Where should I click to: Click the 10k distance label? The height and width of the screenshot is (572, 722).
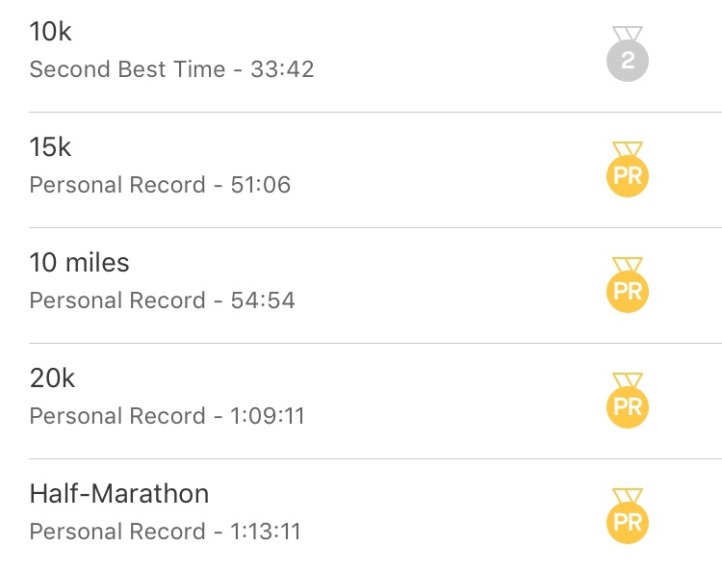[x=51, y=32]
